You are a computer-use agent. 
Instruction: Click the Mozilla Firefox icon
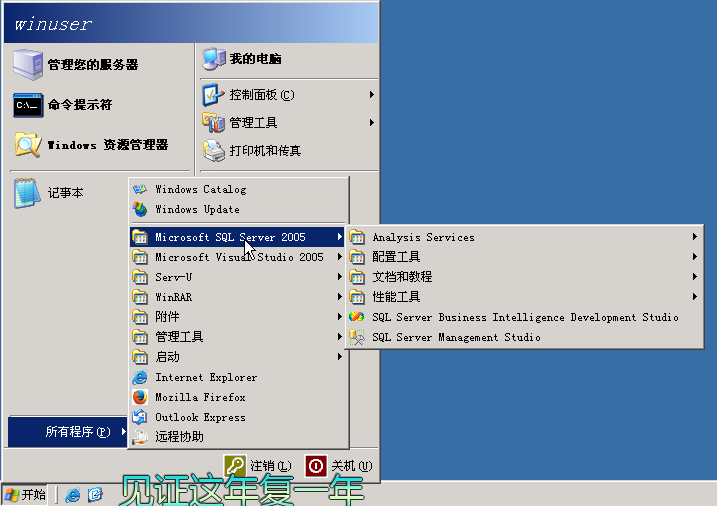click(140, 397)
